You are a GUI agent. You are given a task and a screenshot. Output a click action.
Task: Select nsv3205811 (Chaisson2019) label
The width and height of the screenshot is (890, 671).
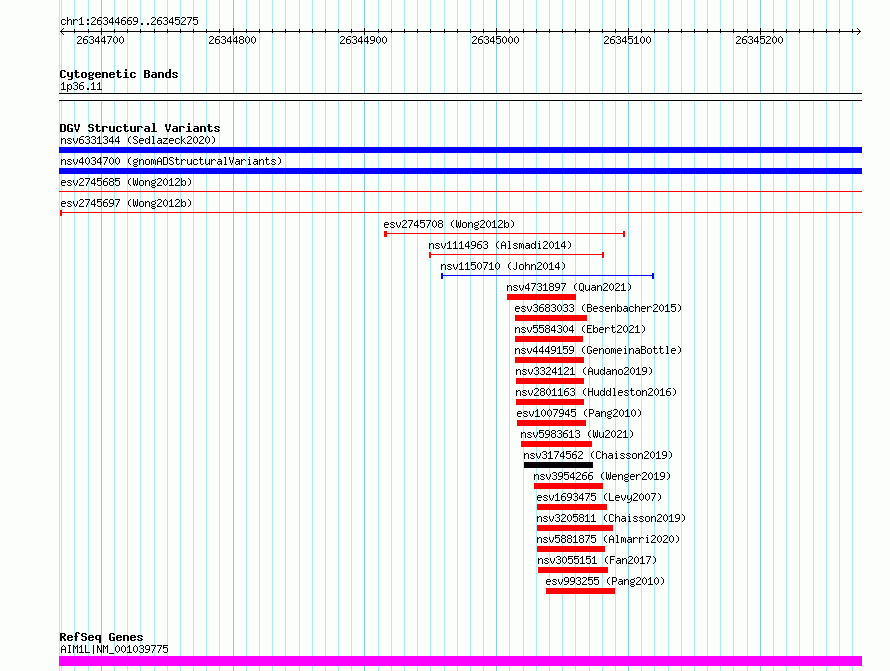[x=611, y=518]
